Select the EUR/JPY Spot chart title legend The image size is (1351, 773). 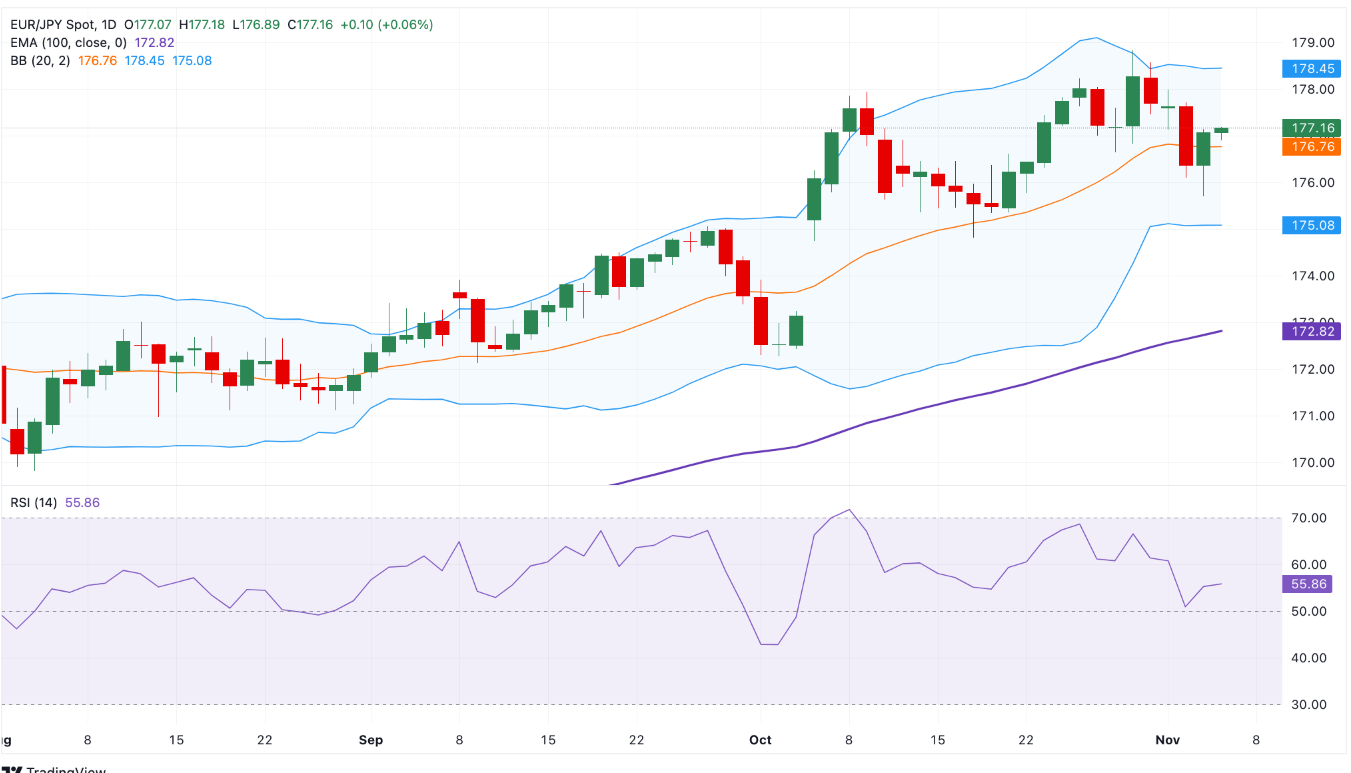point(64,24)
